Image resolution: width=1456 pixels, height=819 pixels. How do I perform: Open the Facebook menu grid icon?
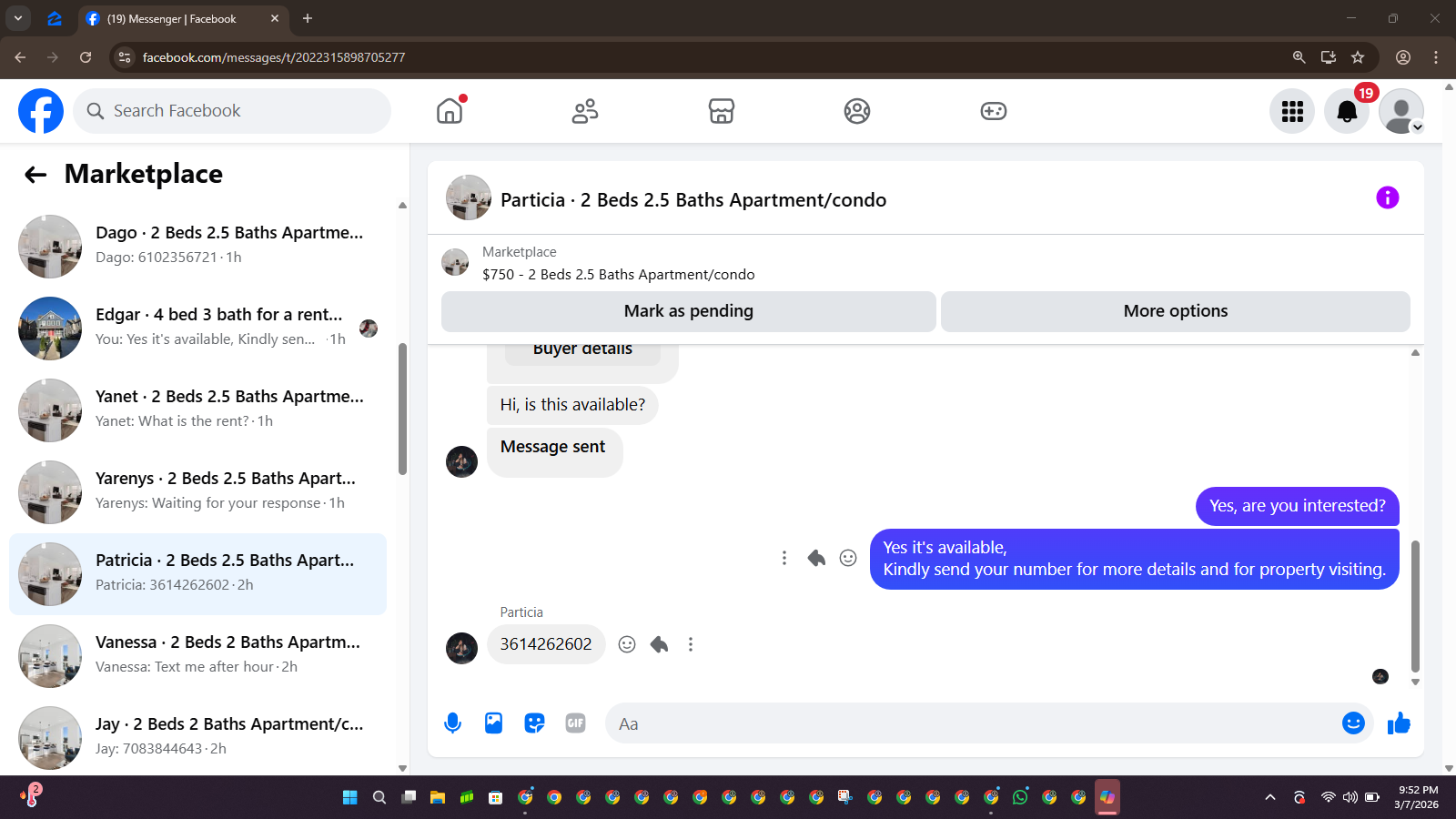click(1292, 111)
